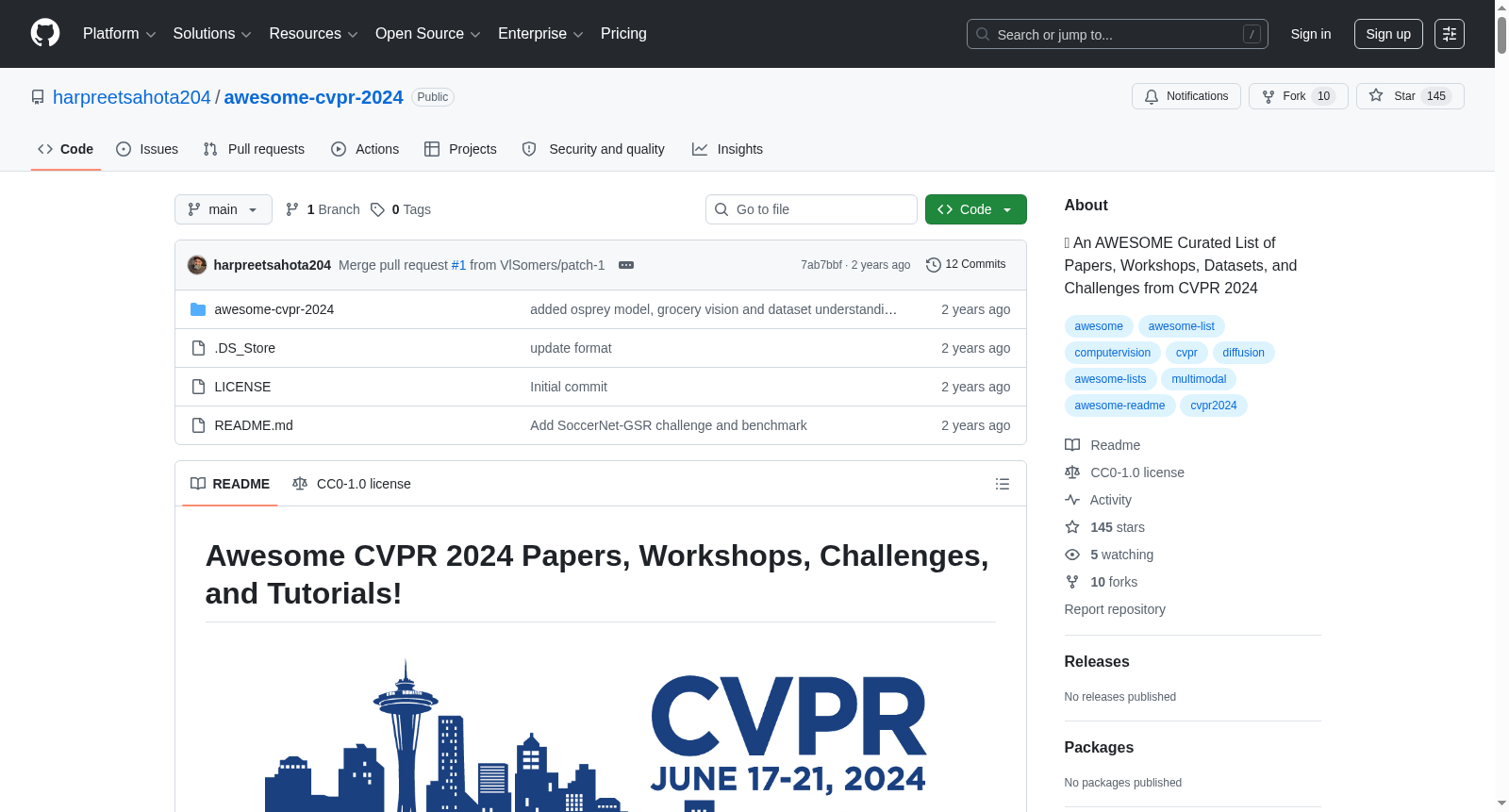
Task: Open the GitHub homepage logo
Action: tap(45, 33)
